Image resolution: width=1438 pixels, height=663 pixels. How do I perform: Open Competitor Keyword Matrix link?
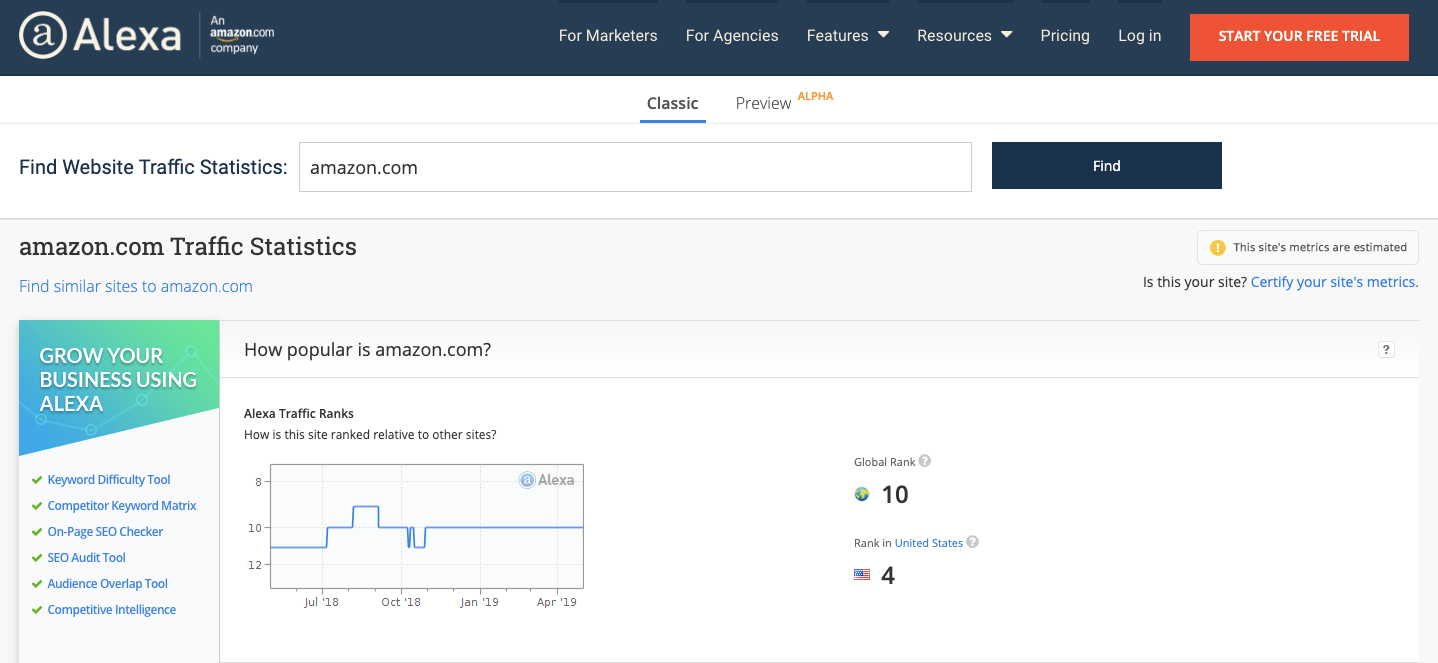pyautogui.click(x=122, y=506)
